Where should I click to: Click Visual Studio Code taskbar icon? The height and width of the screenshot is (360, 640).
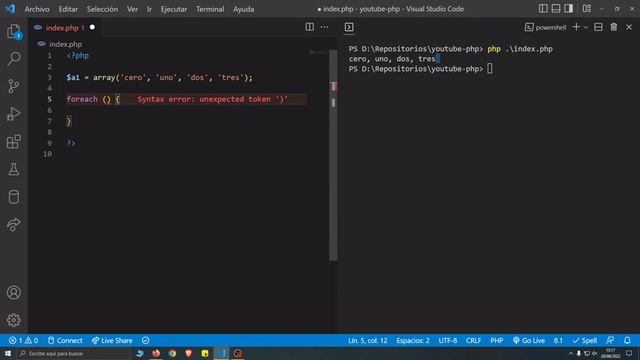[x=221, y=353]
